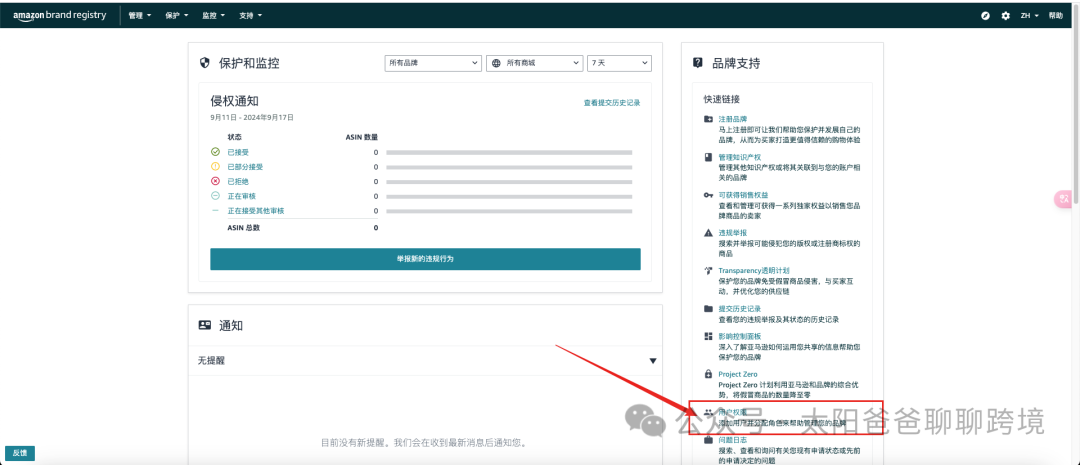The height and width of the screenshot is (465, 1080).
Task: Open settings gear icon in top bar
Action: [x=1006, y=15]
